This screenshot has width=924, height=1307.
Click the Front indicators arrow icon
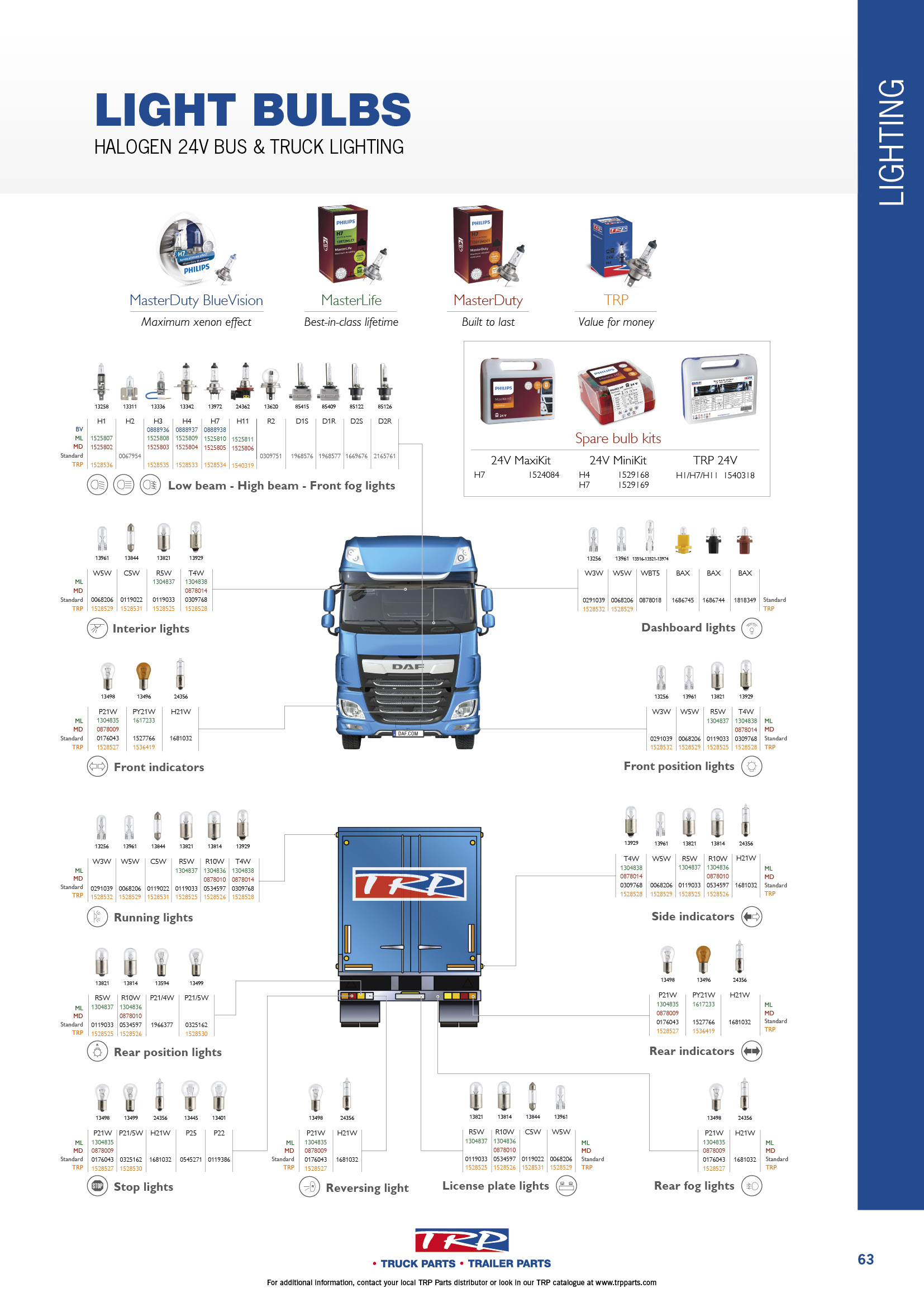(97, 766)
